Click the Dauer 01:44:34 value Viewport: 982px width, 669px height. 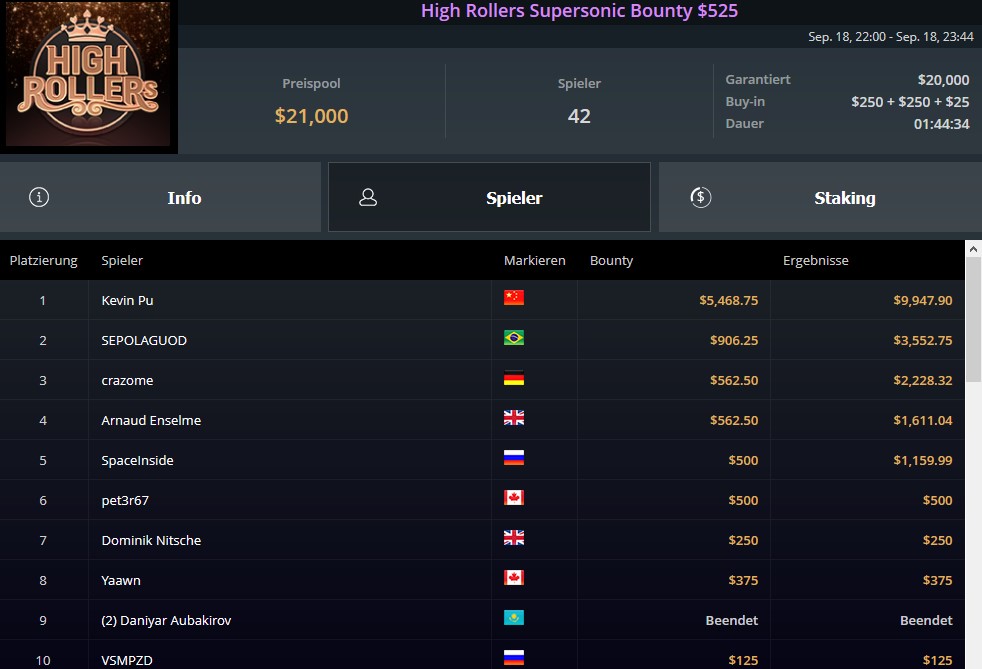(x=941, y=124)
